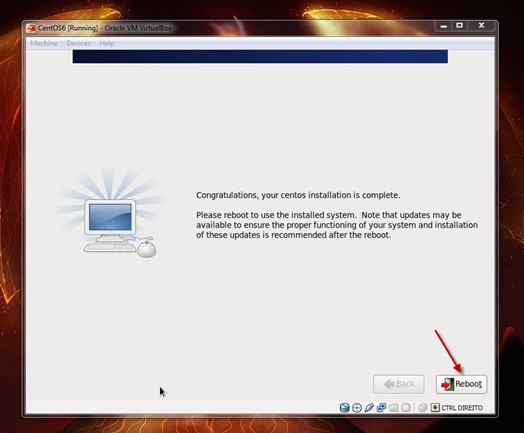
Task: Click the mouse integration status icon
Action: tap(423, 408)
